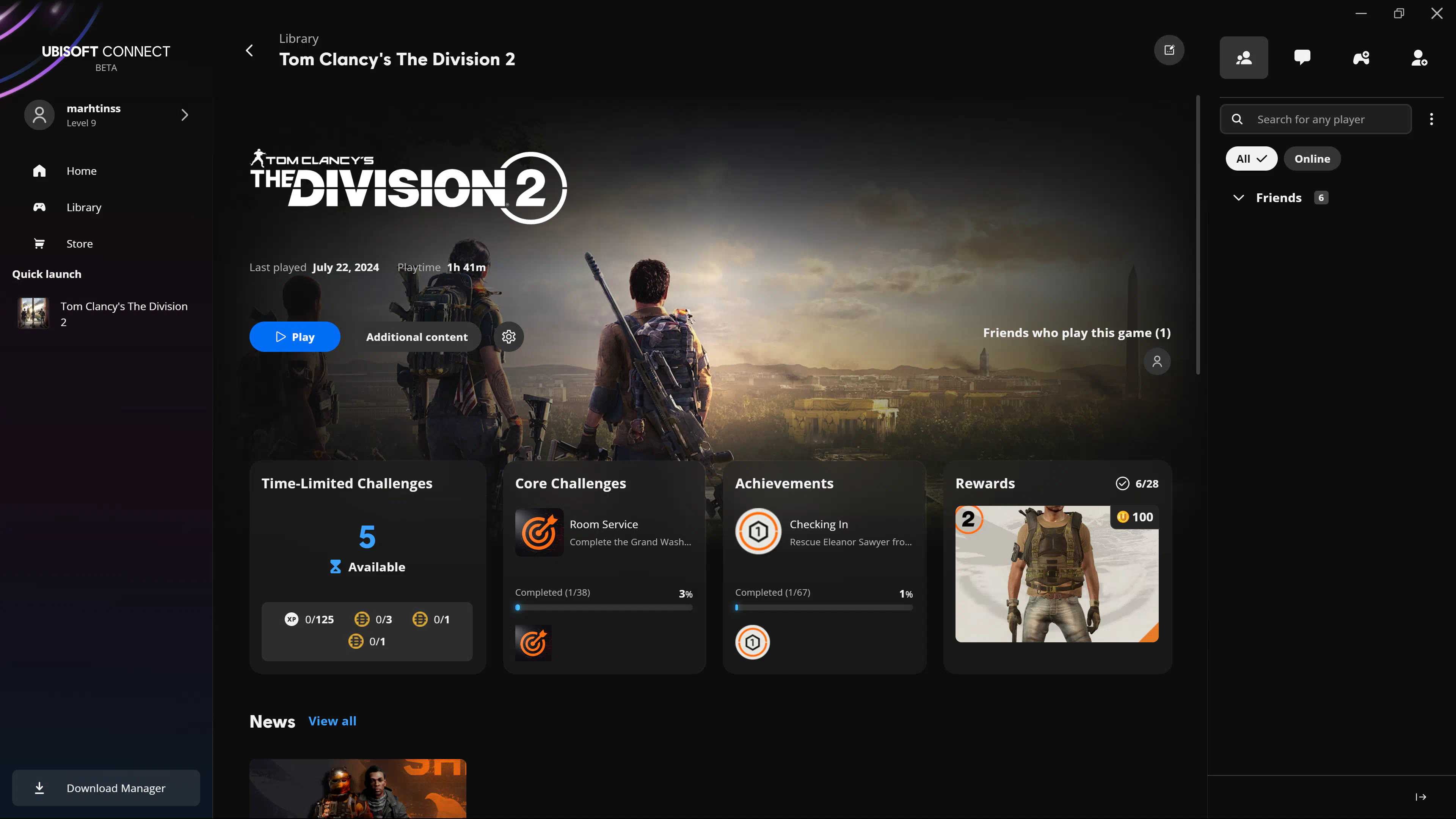Select the All friends filter
This screenshot has width=1456, height=819.
click(1251, 159)
